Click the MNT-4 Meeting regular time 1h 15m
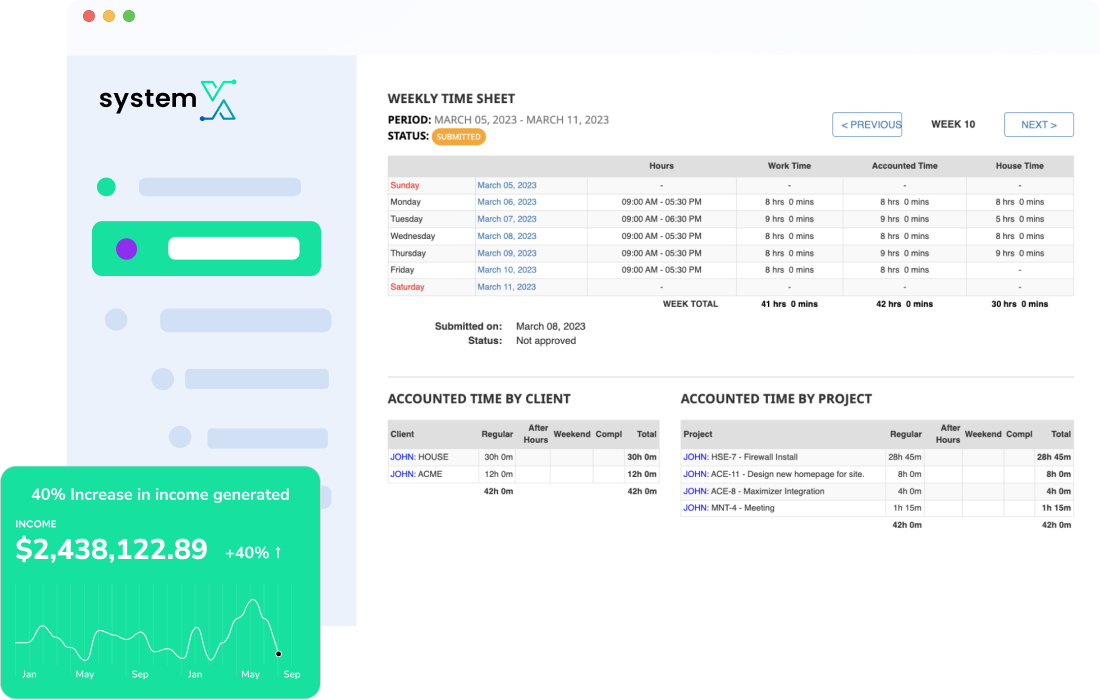The width and height of the screenshot is (1100, 700). [907, 509]
